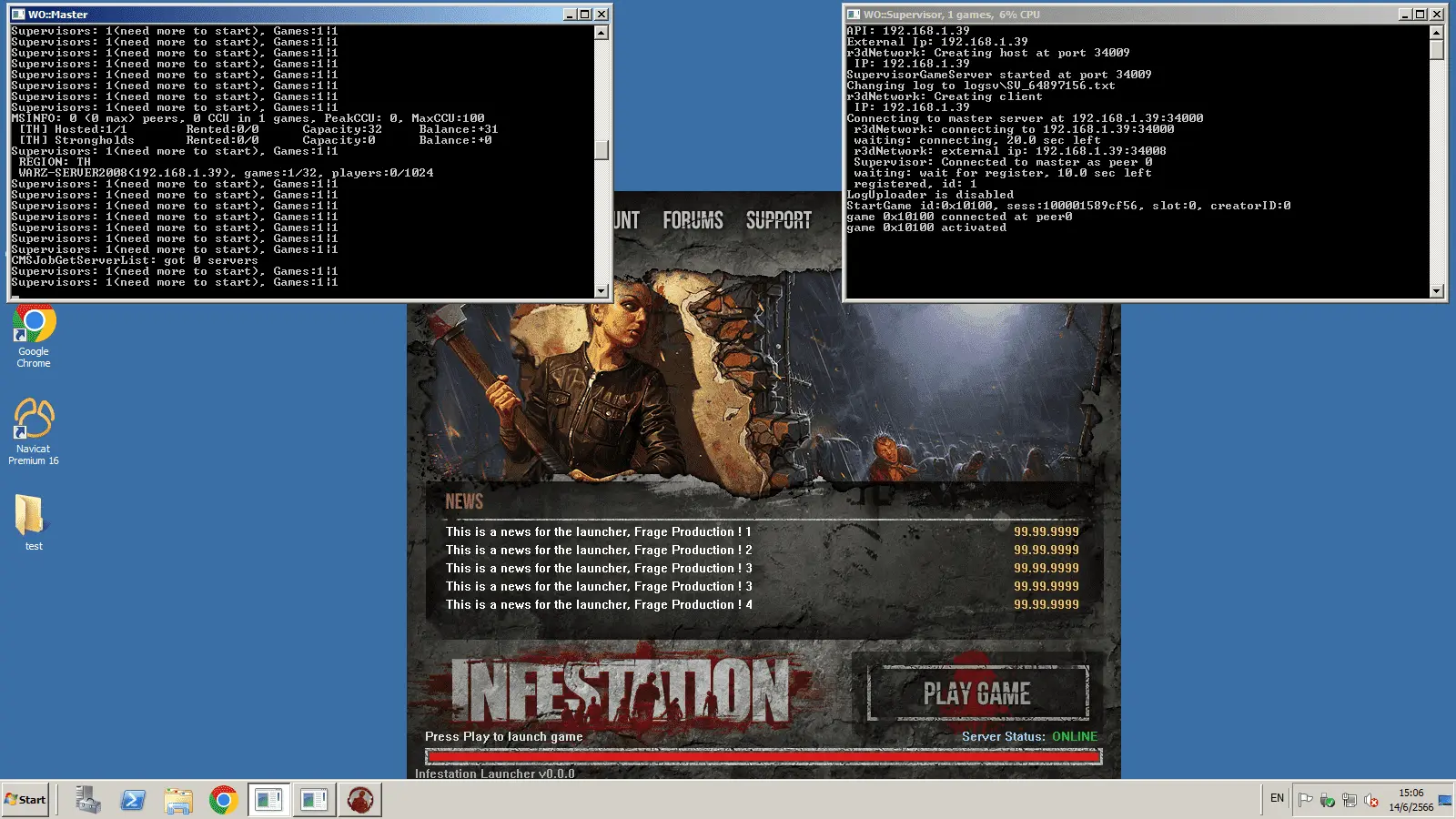1456x819 pixels.
Task: Open the Windows Start menu
Action: pos(25,800)
